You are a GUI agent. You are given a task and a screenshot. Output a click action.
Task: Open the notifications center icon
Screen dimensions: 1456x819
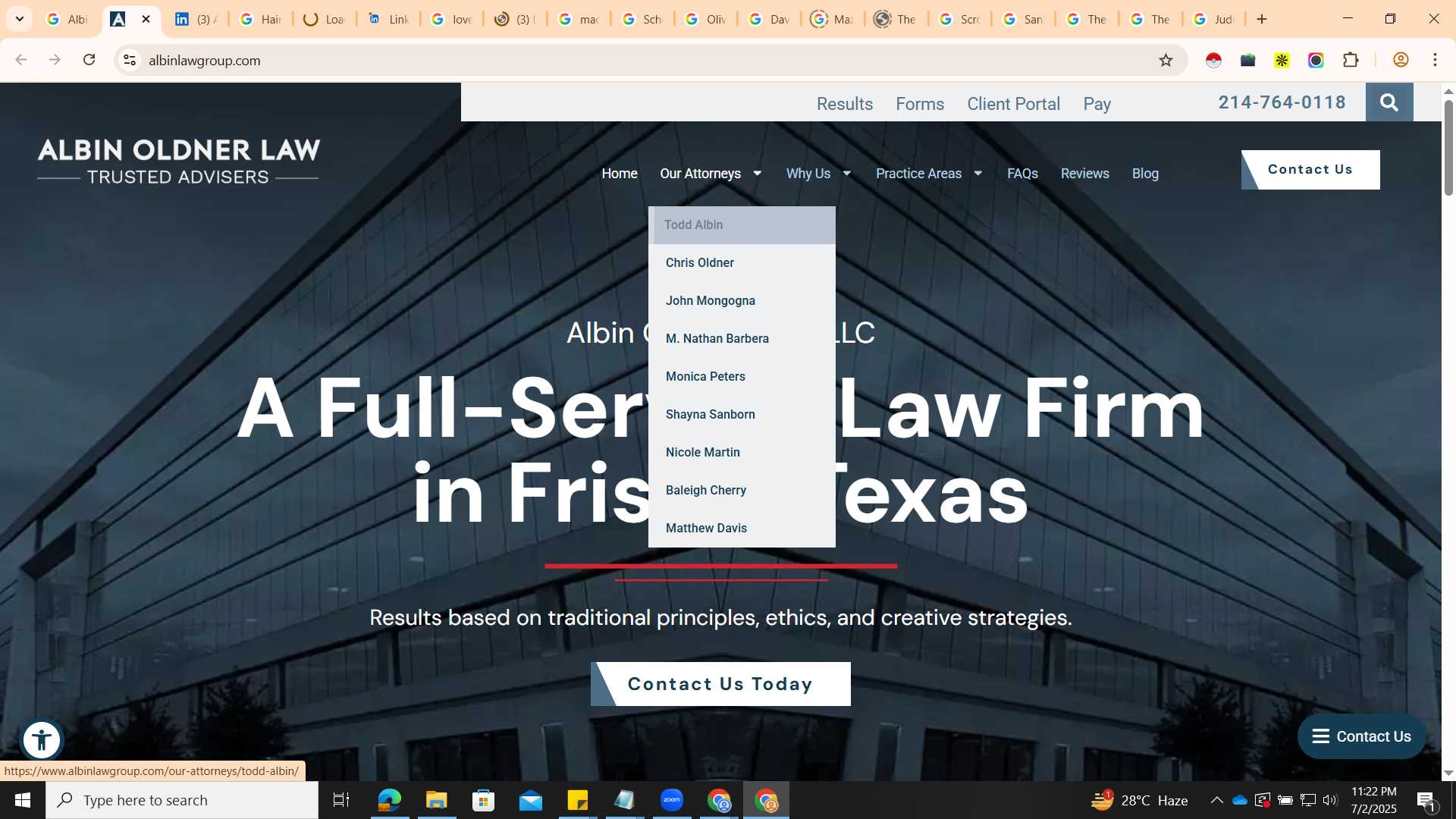pos(1426,800)
